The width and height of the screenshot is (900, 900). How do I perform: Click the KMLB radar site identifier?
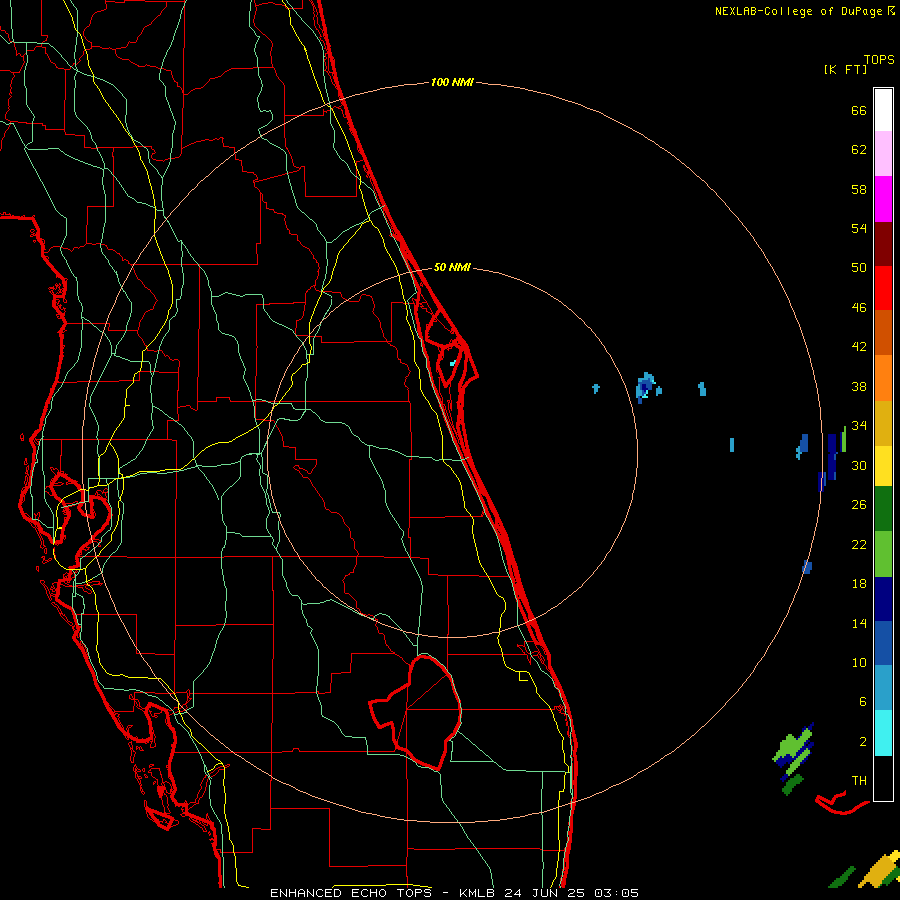pyautogui.click(x=479, y=893)
